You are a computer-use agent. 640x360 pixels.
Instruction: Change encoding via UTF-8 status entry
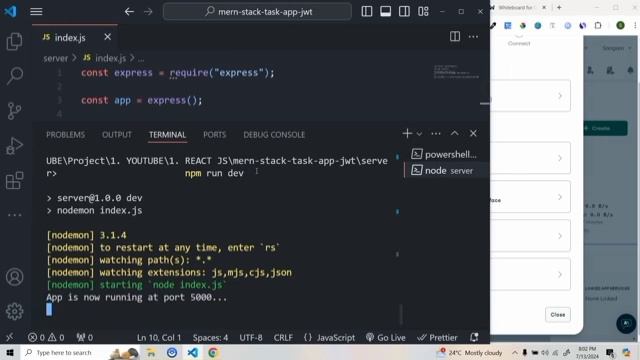(251, 338)
